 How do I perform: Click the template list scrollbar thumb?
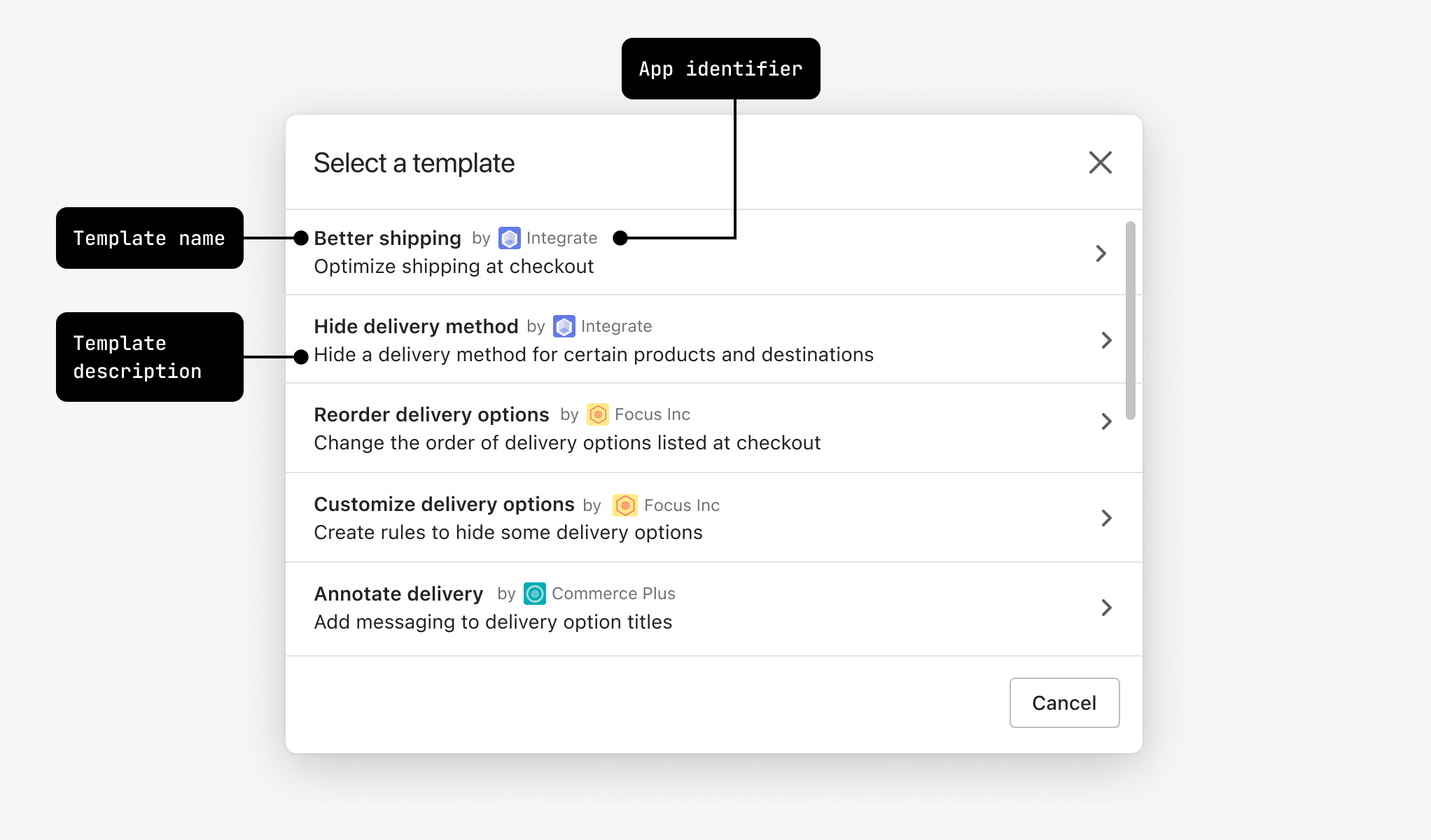click(1130, 321)
